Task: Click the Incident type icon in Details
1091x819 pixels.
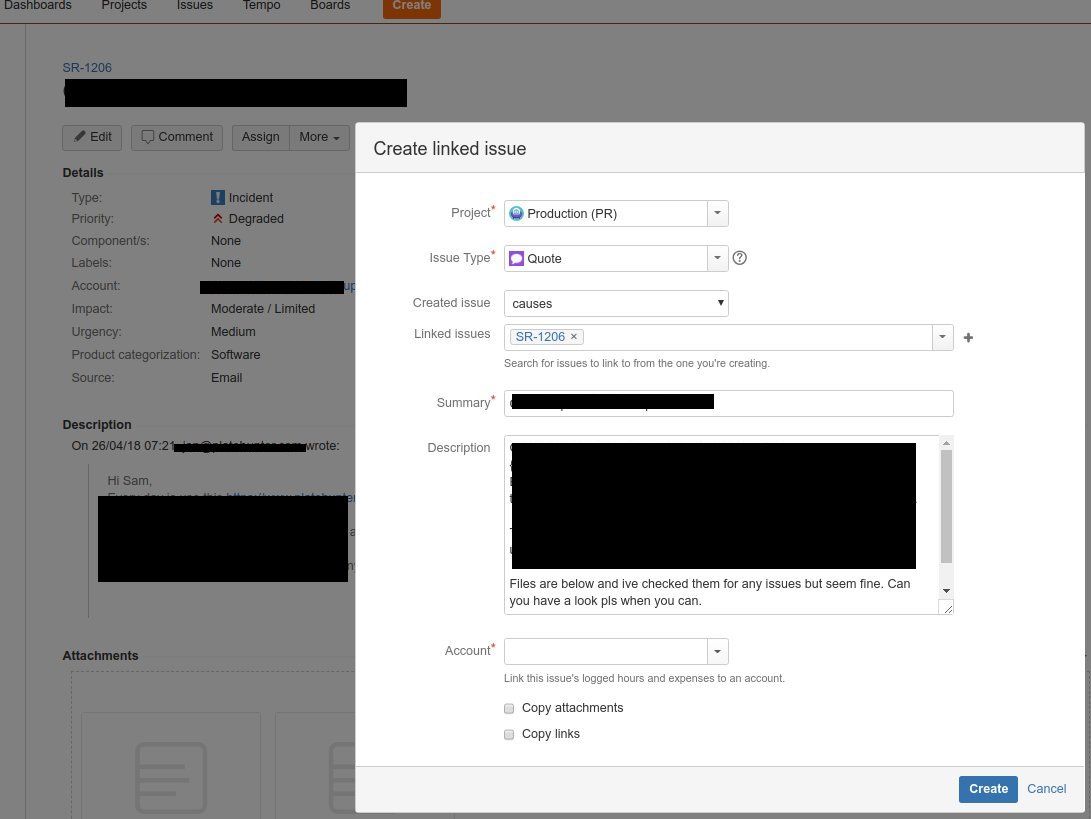Action: [x=218, y=198]
